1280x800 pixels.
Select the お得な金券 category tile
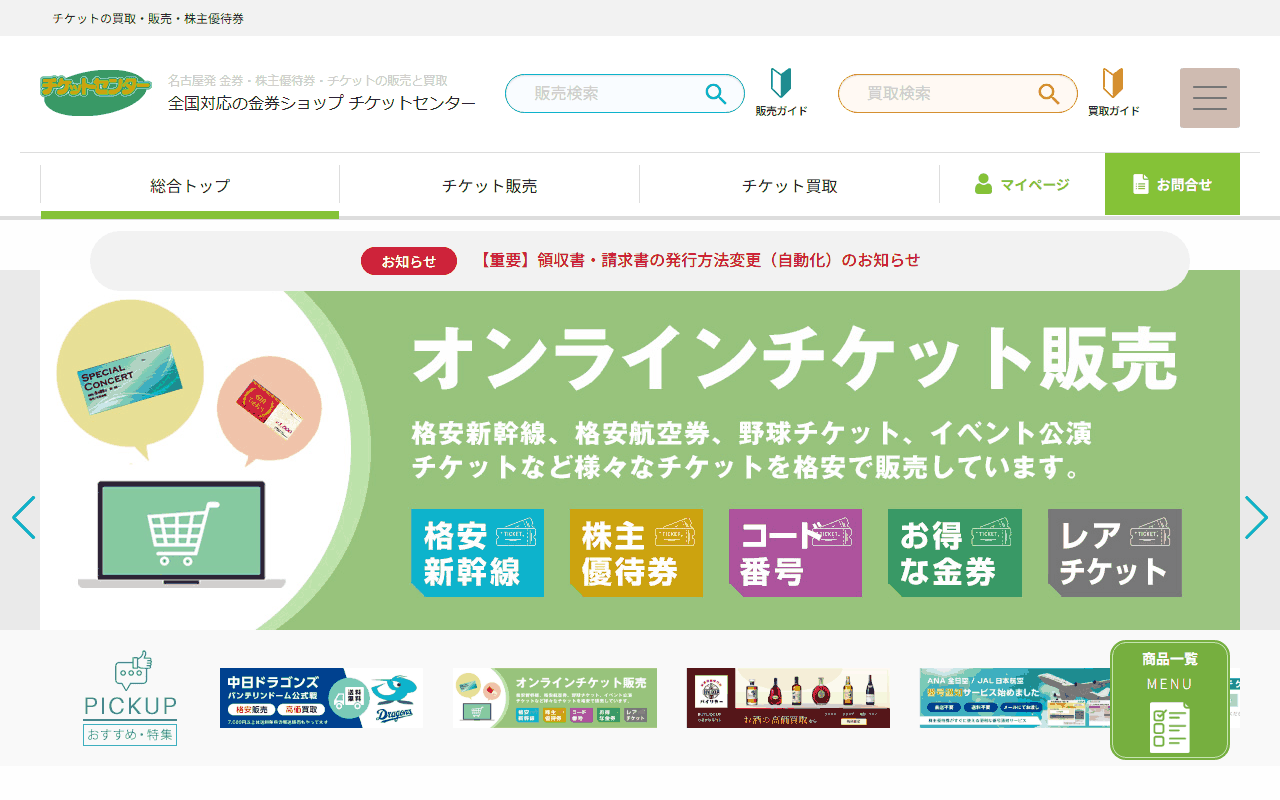tap(955, 553)
